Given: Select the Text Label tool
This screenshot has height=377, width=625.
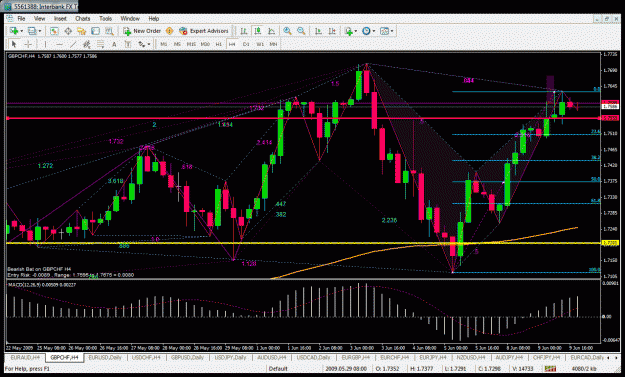Looking at the screenshot, I should (128, 44).
